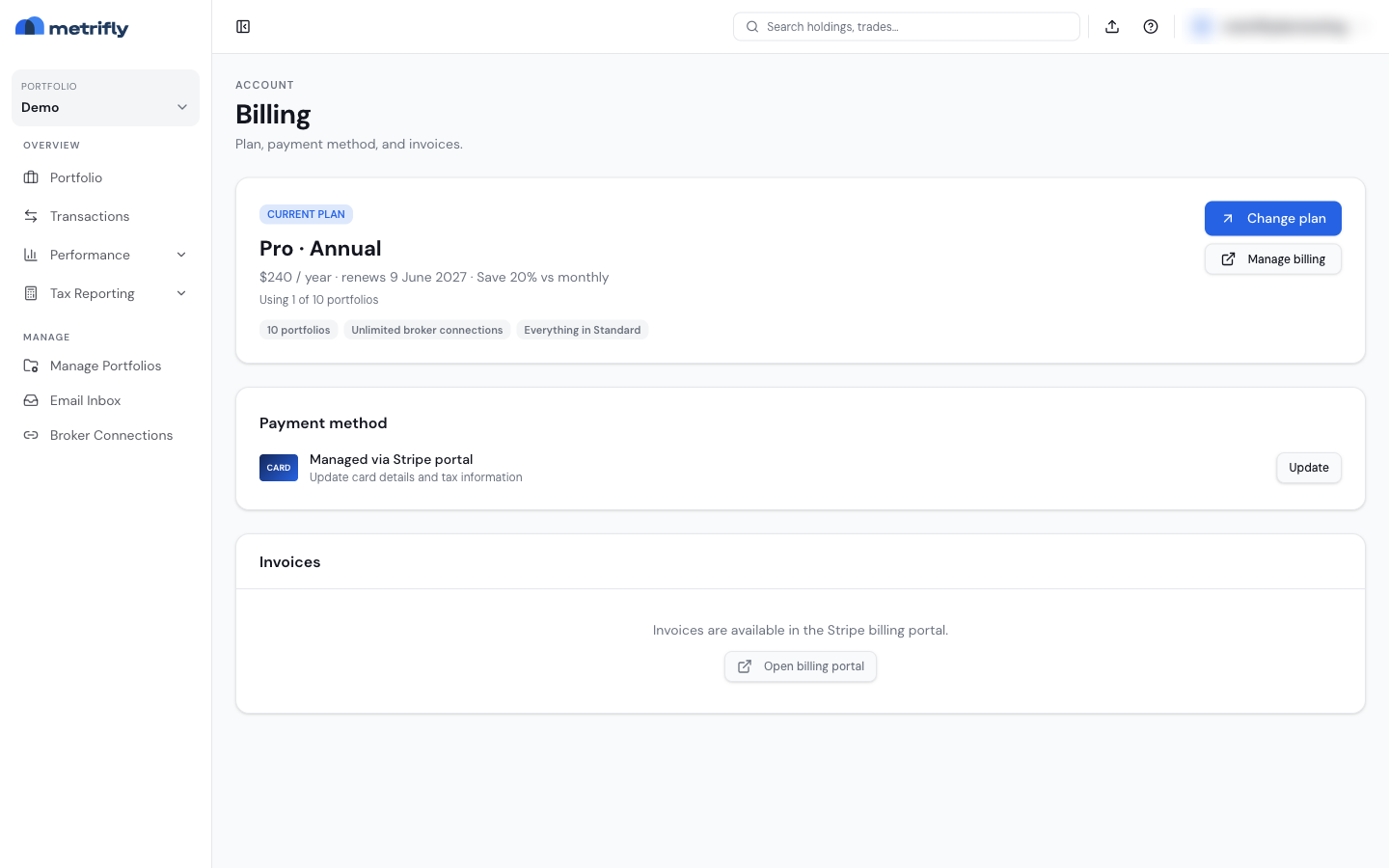This screenshot has height=868, width=1389.
Task: Click the search magnifier icon
Action: click(x=752, y=27)
